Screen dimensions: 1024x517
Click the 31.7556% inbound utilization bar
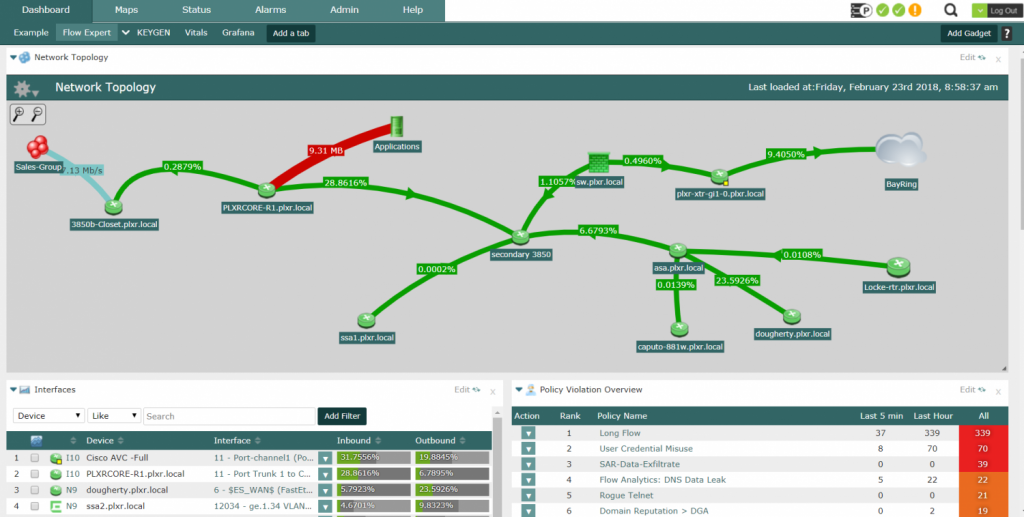click(374, 458)
